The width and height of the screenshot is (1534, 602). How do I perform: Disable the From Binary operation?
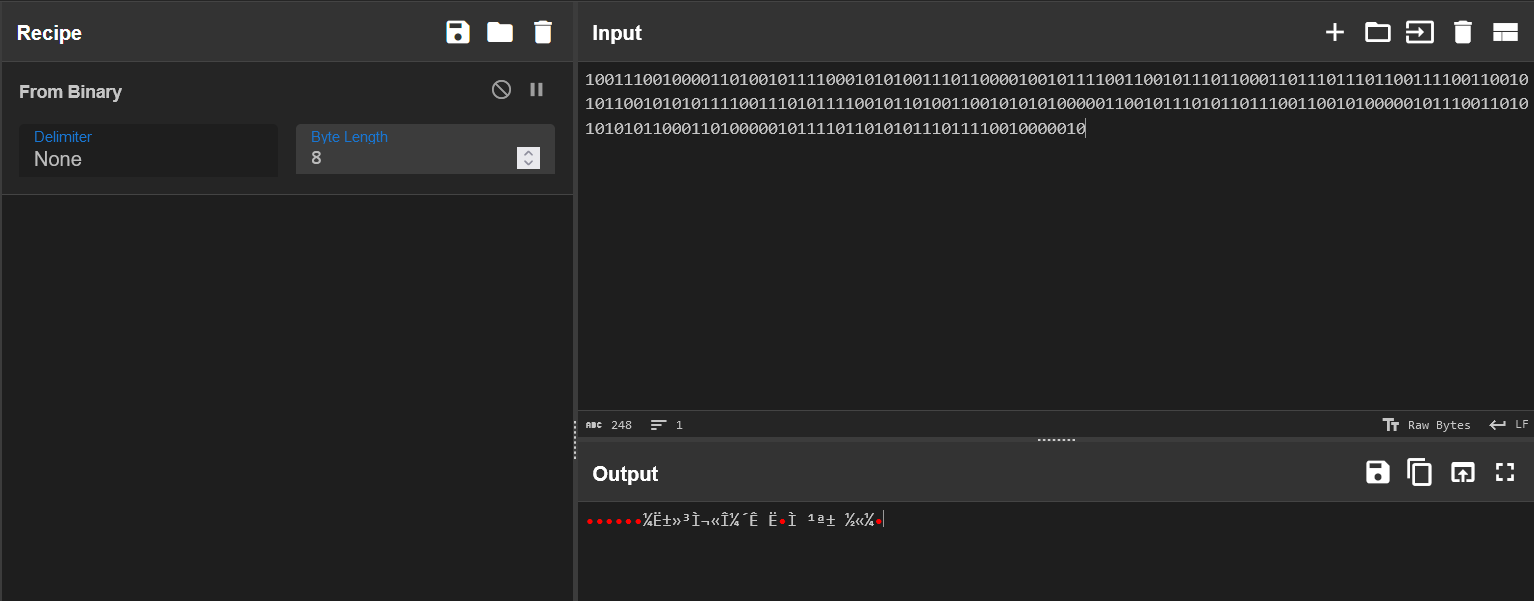click(501, 90)
